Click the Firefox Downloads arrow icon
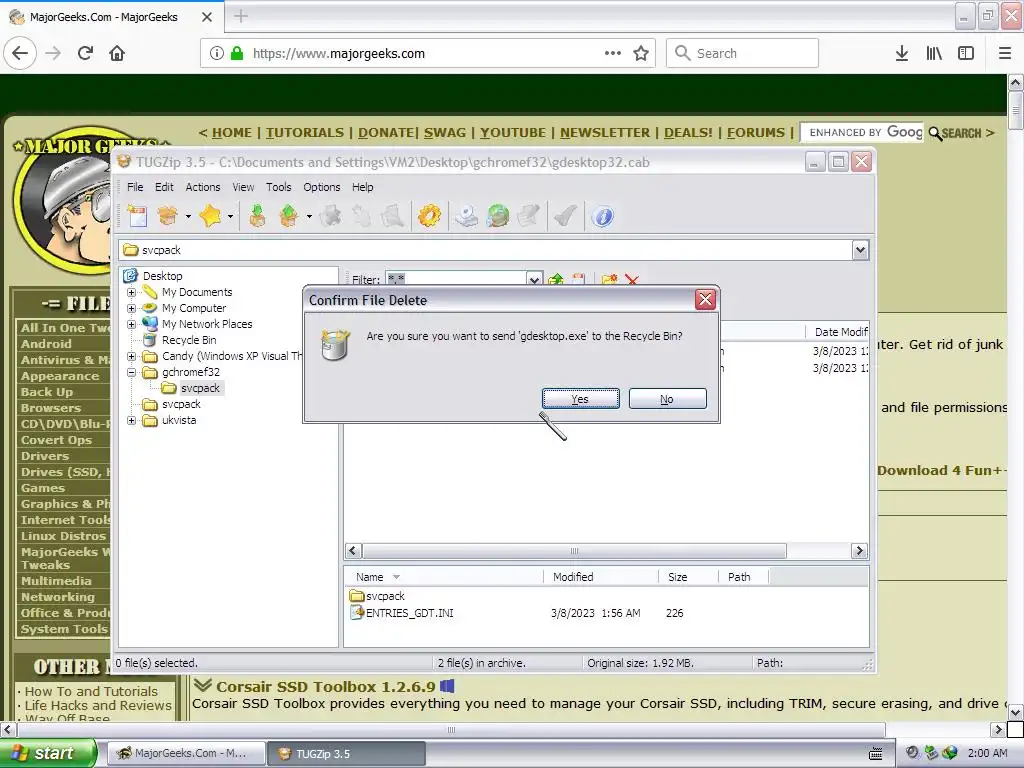The height and width of the screenshot is (768, 1024). [x=902, y=53]
